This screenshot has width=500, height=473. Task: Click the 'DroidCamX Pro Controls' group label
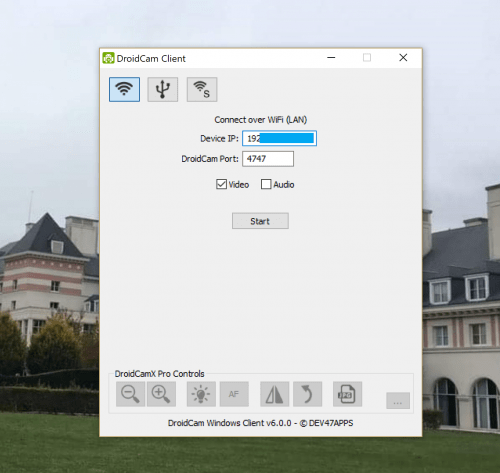pos(159,374)
